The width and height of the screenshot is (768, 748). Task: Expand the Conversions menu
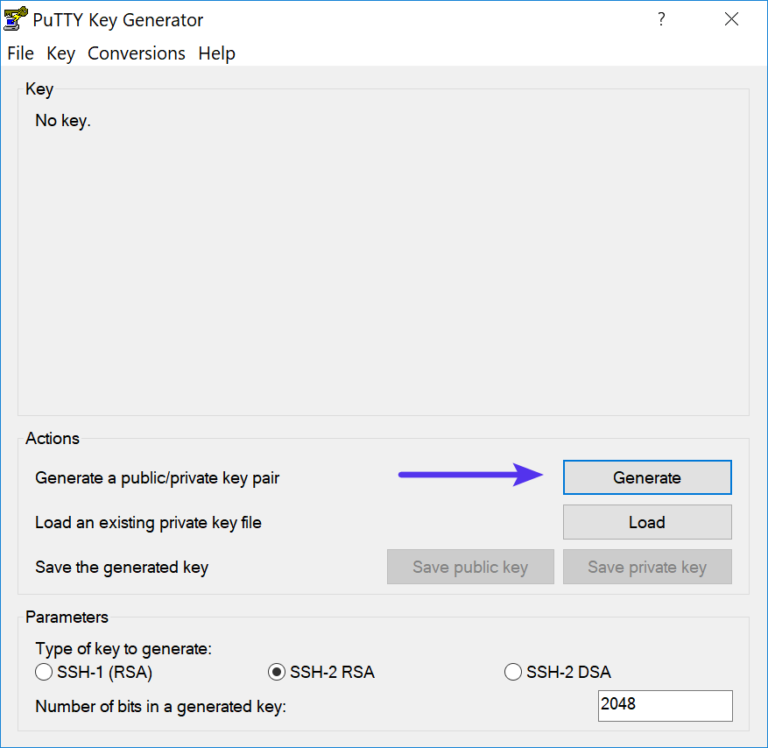click(x=136, y=53)
